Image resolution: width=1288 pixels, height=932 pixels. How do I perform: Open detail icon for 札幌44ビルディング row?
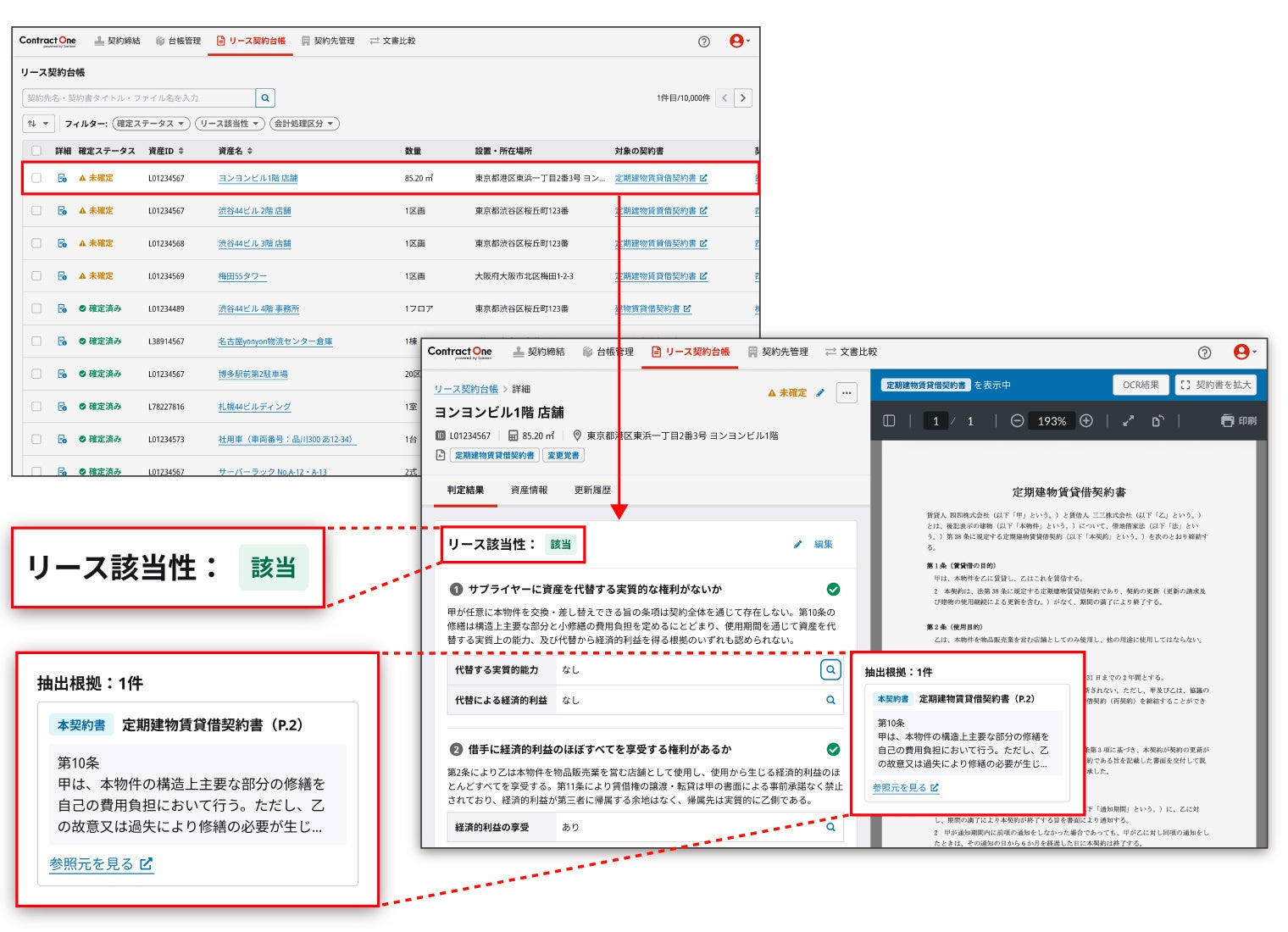click(x=62, y=407)
